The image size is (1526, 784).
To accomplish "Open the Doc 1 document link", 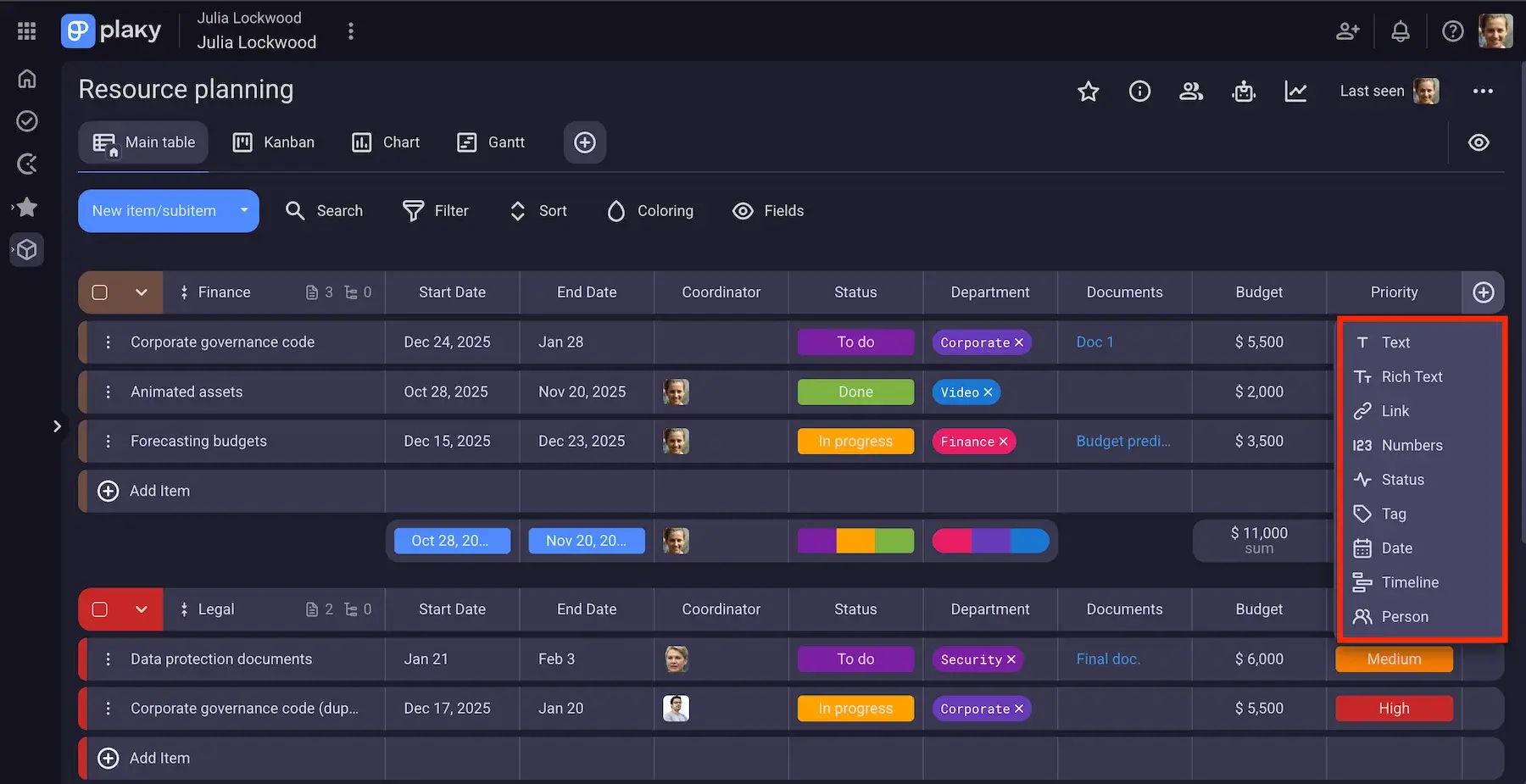I will 1094,342.
